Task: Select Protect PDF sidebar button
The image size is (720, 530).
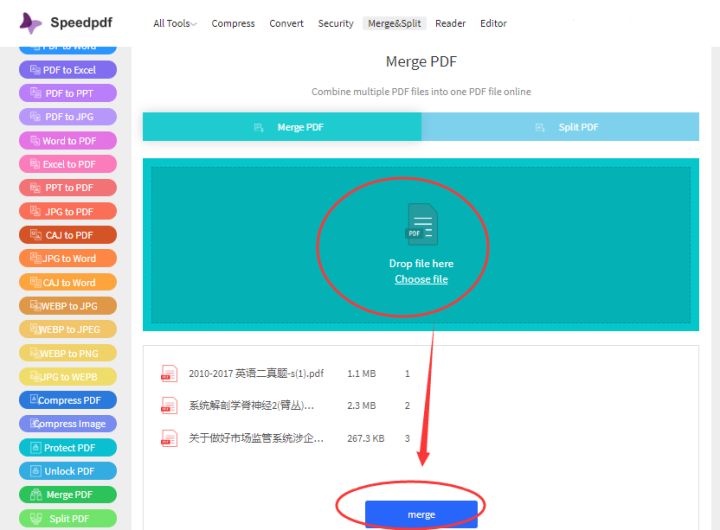Action: [x=68, y=447]
